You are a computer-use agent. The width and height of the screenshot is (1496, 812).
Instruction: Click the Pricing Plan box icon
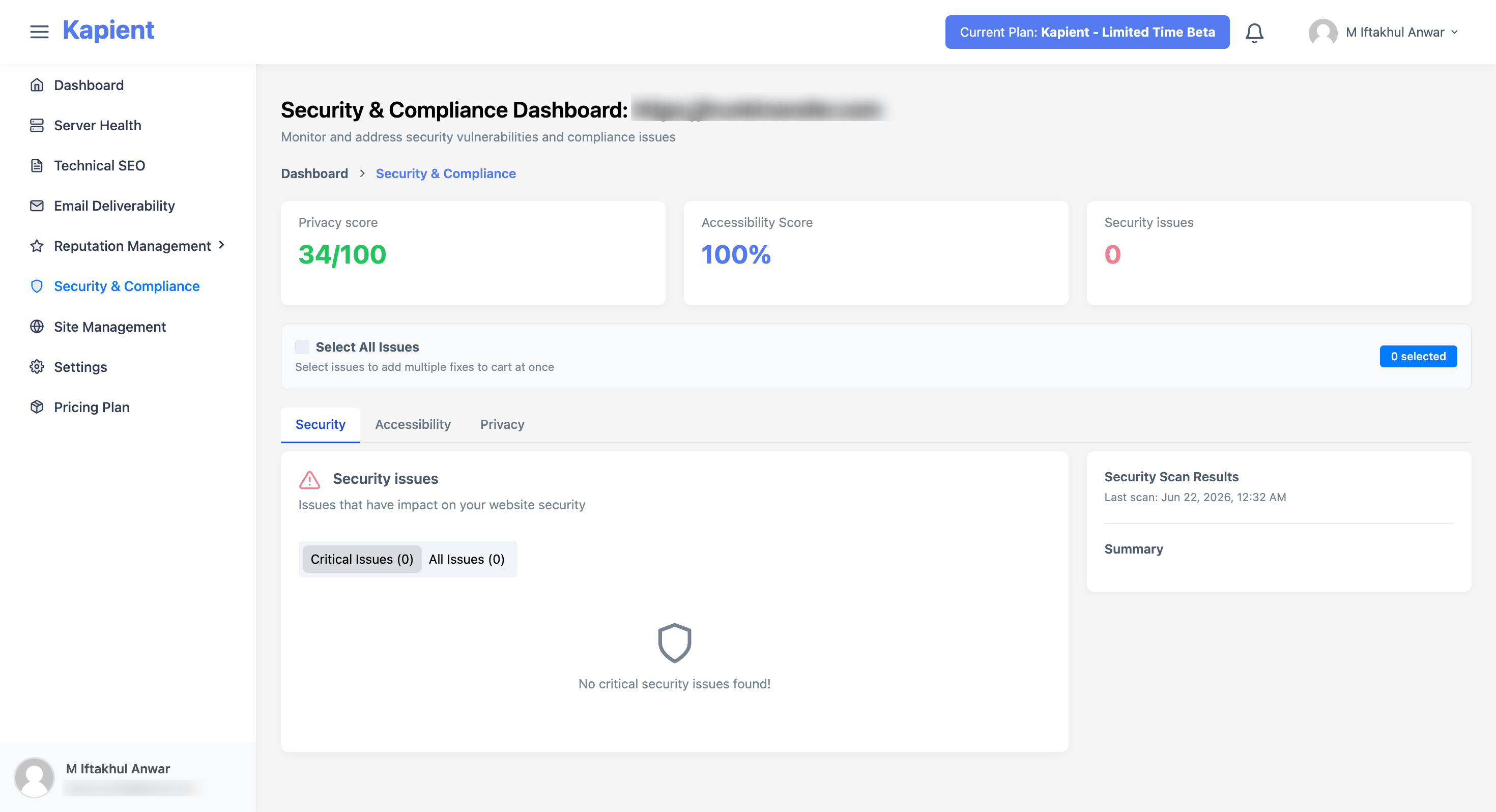click(37, 407)
